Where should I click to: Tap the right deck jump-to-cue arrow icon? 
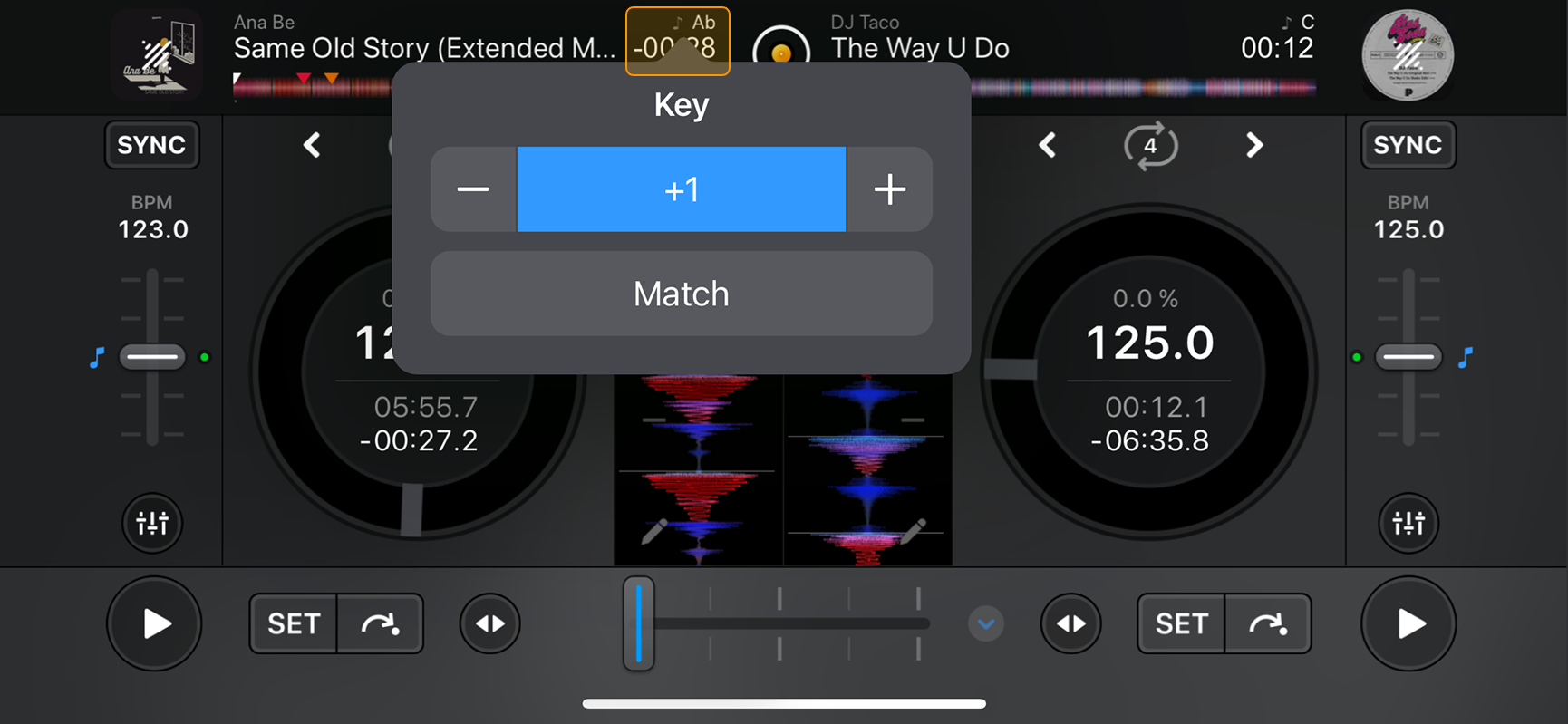pyautogui.click(x=1267, y=623)
